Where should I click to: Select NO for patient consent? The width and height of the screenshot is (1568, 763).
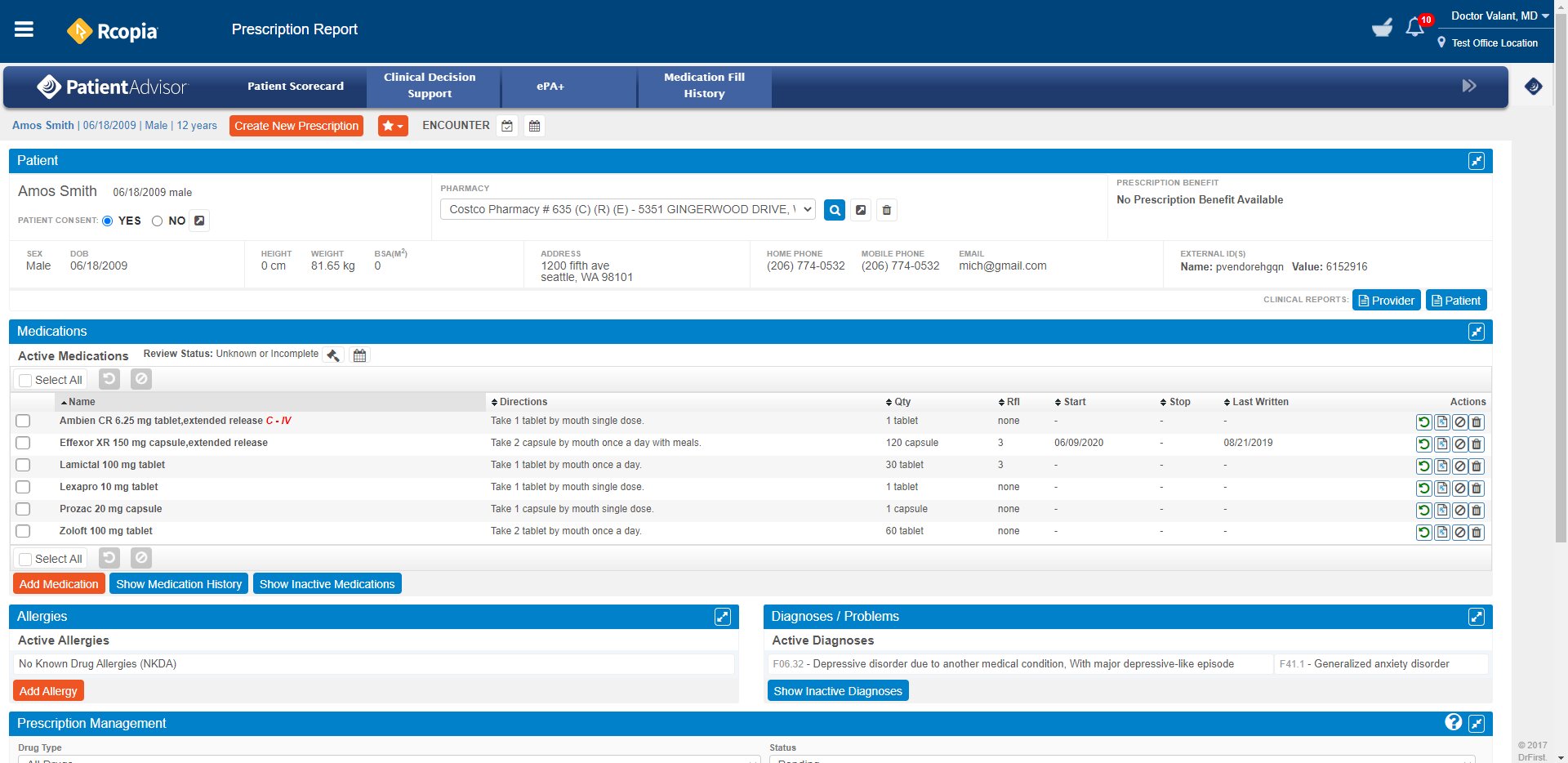click(x=158, y=221)
